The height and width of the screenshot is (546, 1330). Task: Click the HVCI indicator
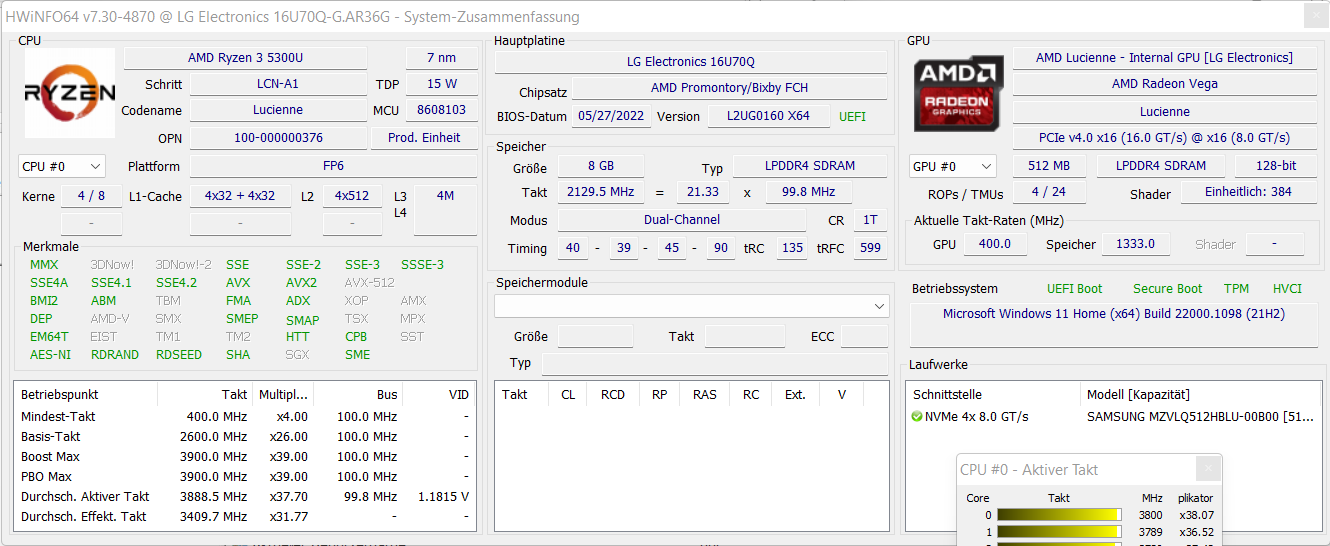coord(1287,289)
